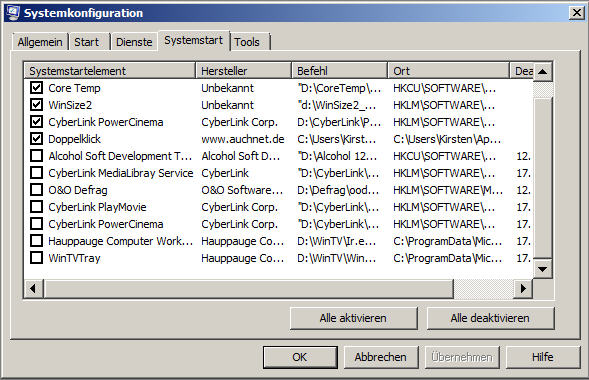Enable the unchecked CyberLink PowerCinema entry
The height and width of the screenshot is (380, 589).
pos(36,224)
